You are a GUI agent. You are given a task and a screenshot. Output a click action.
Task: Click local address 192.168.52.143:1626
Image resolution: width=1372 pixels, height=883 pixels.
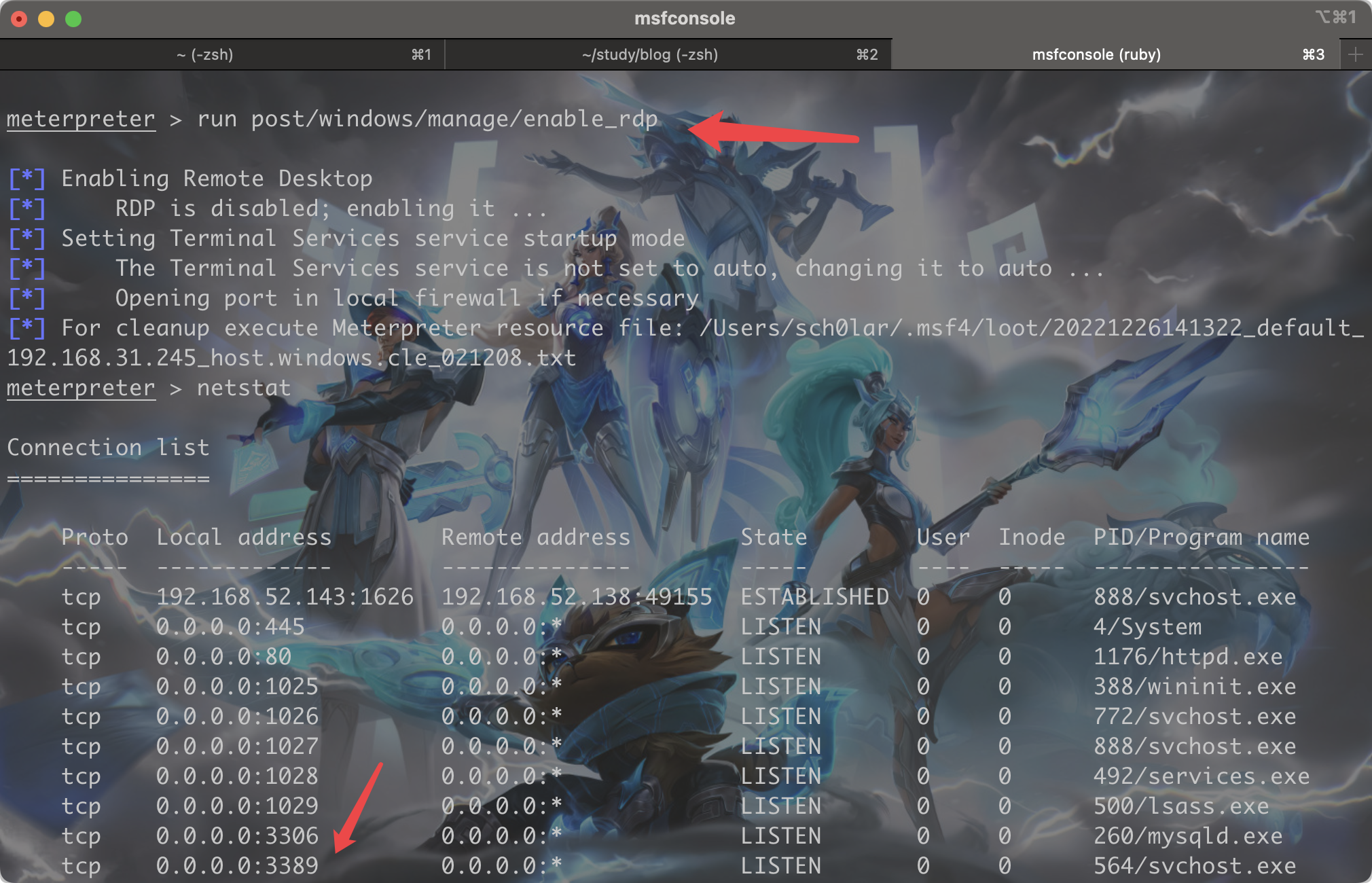pos(285,597)
